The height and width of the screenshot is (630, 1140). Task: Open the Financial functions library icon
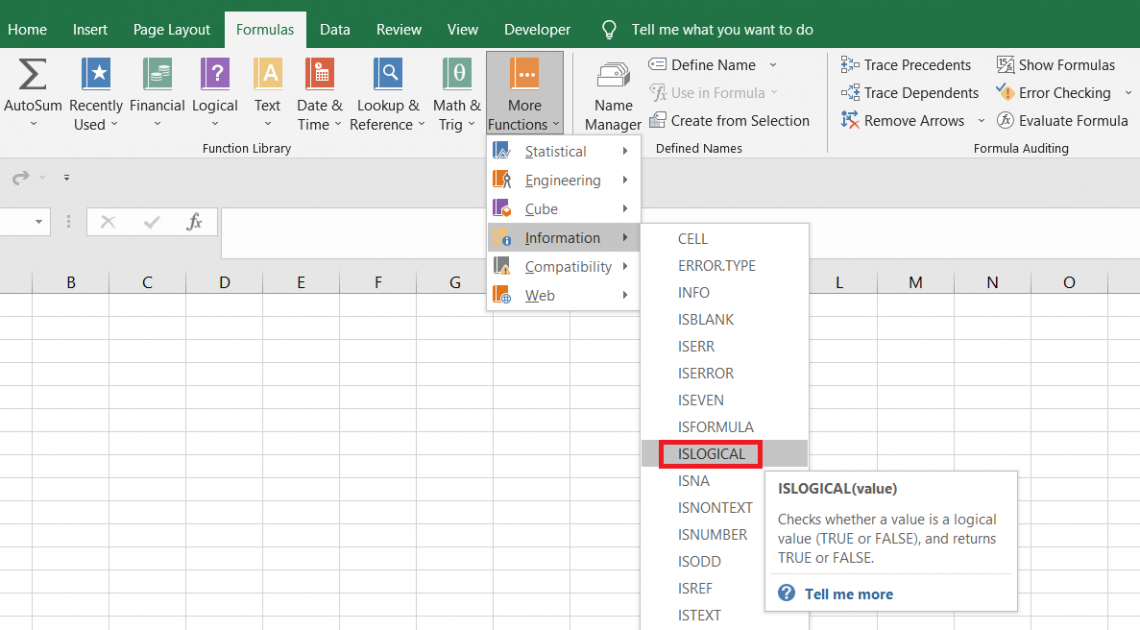click(x=157, y=75)
